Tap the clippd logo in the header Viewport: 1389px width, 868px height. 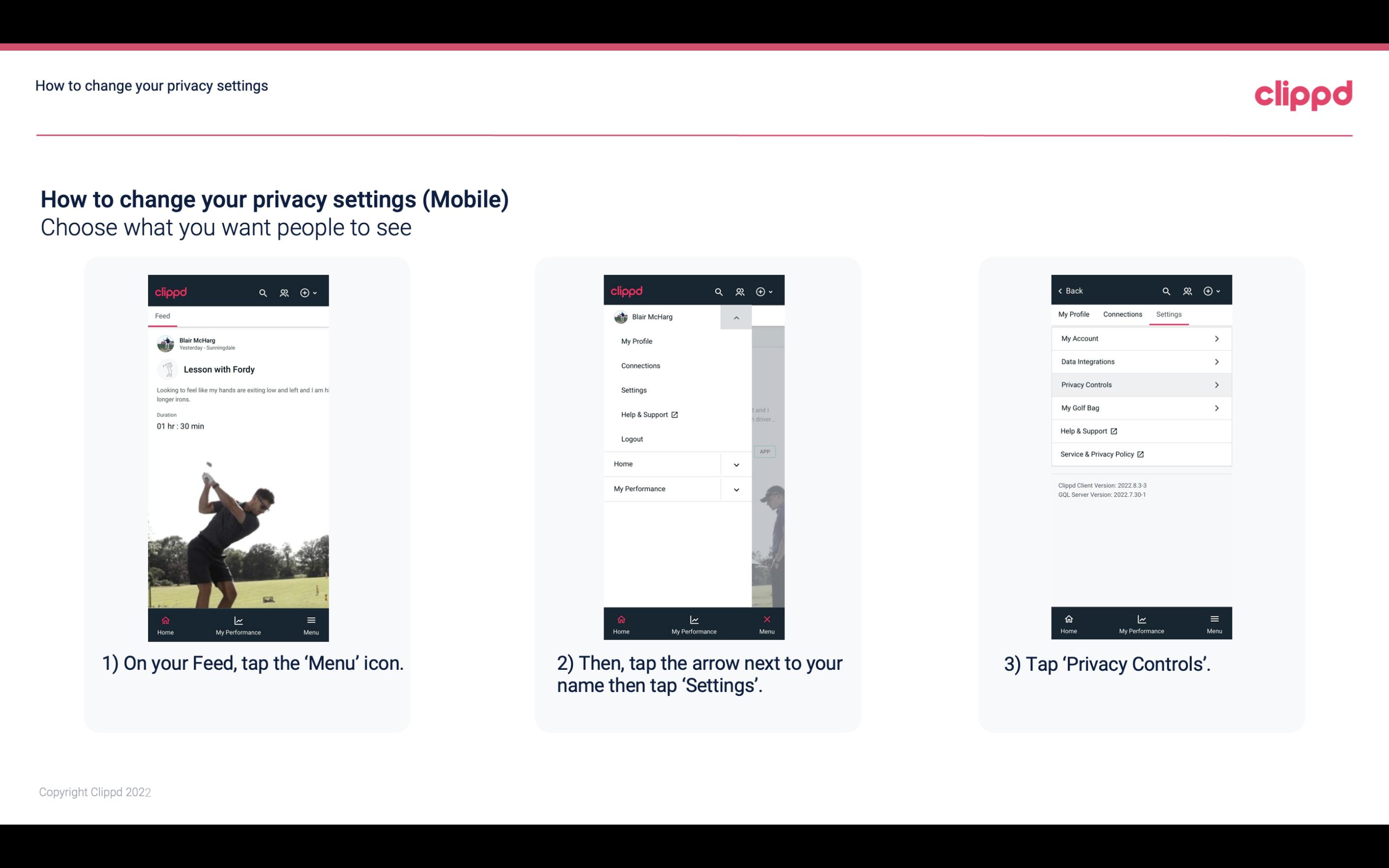click(1303, 94)
